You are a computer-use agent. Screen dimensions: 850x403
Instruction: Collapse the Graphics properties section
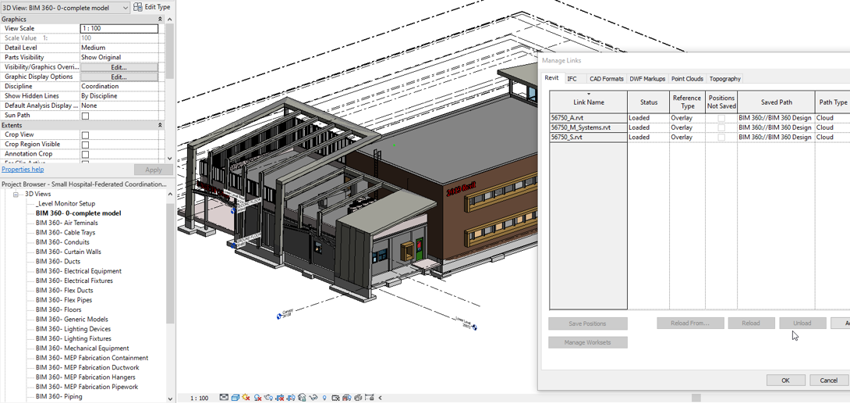tap(161, 19)
